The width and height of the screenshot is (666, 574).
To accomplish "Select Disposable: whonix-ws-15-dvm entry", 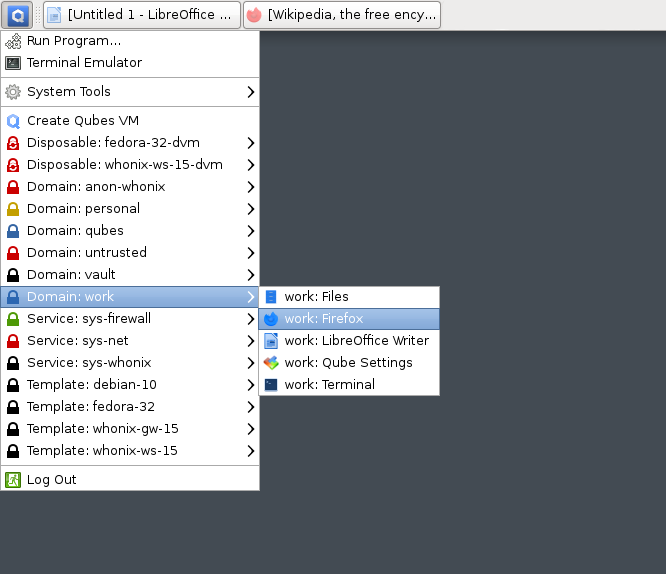I will click(124, 165).
